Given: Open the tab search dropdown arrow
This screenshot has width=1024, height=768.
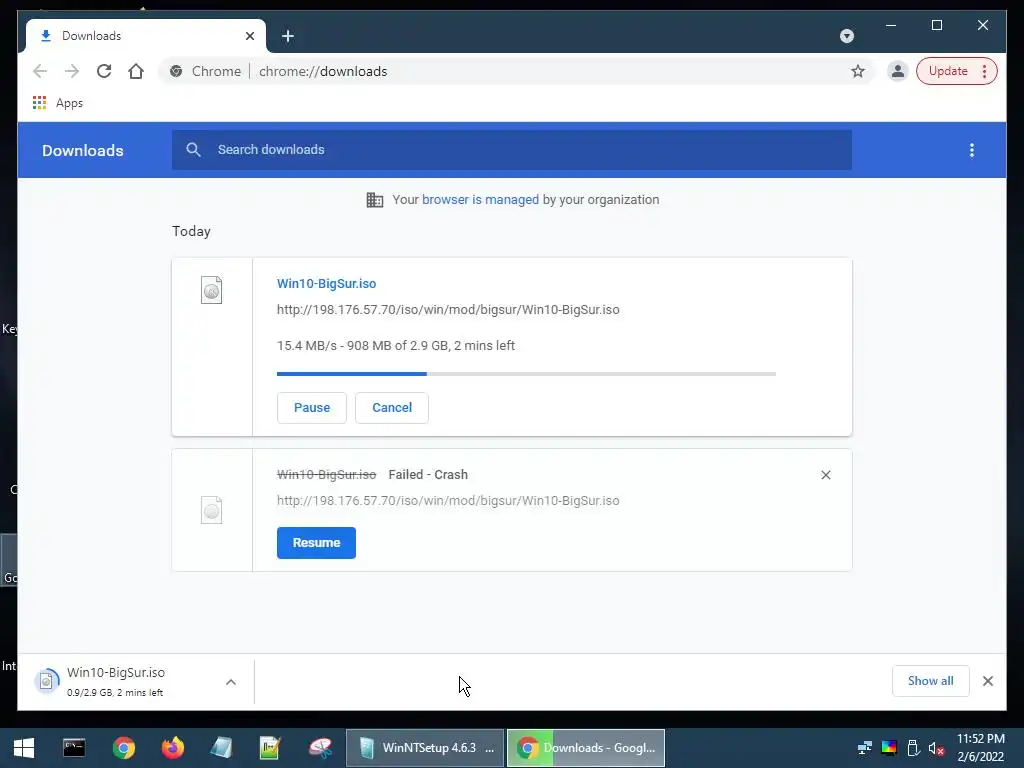Looking at the screenshot, I should pos(846,36).
